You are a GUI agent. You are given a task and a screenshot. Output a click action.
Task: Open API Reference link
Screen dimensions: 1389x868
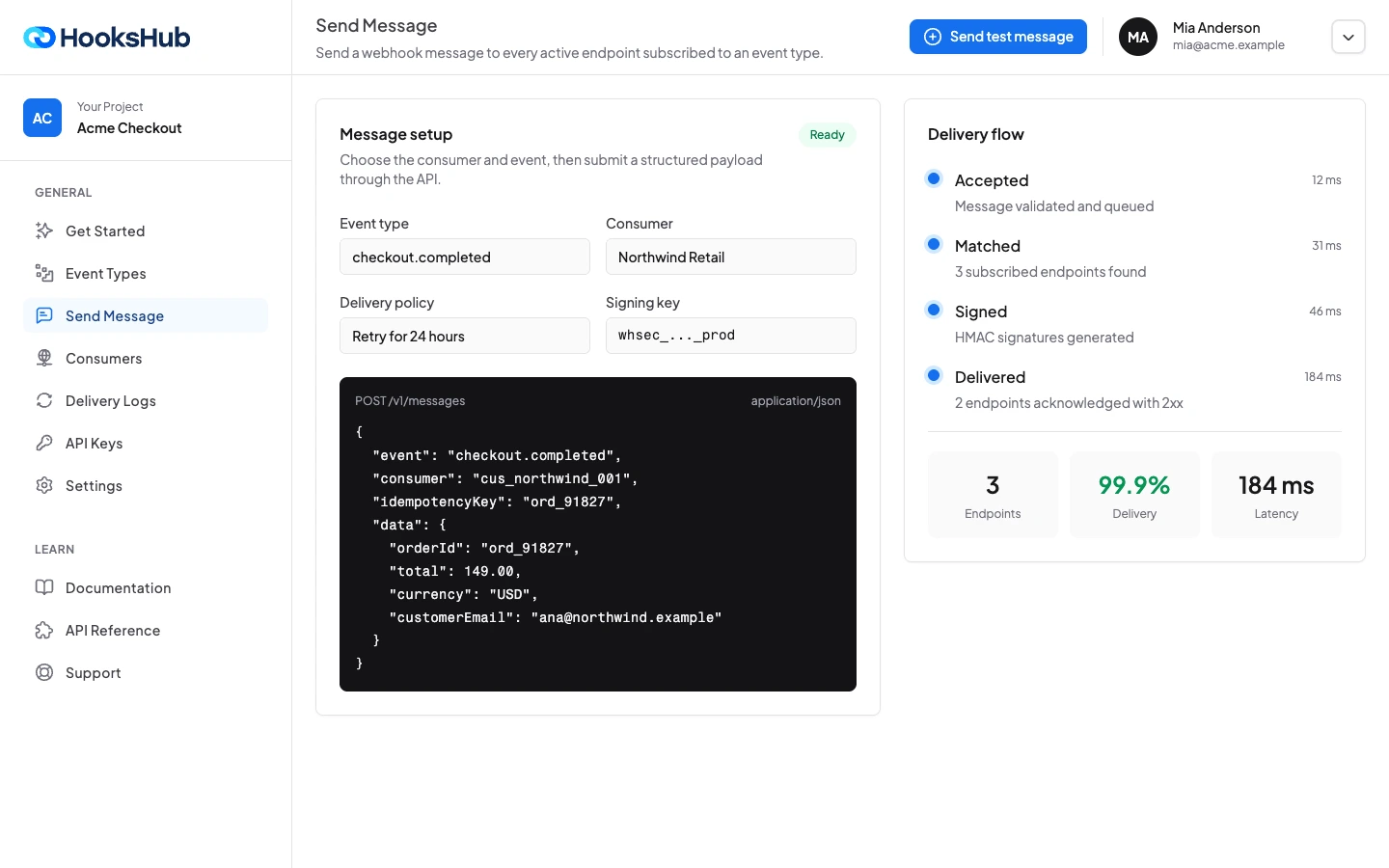[146, 630]
